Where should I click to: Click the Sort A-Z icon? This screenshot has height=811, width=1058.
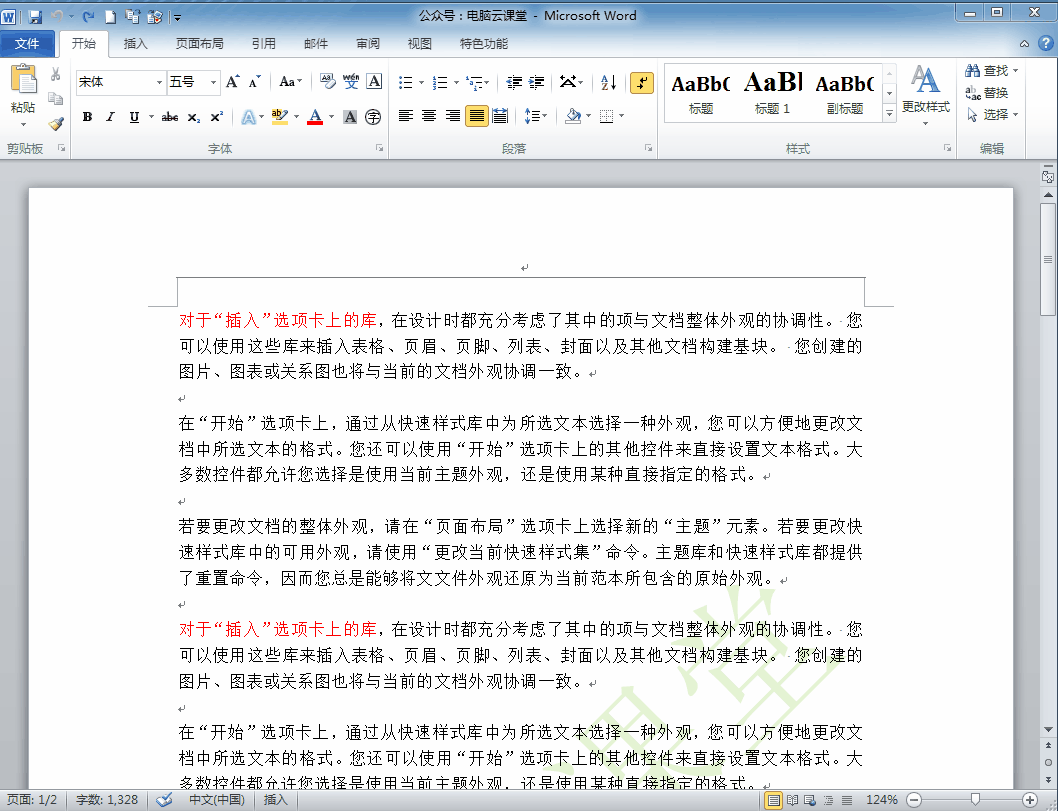pyautogui.click(x=609, y=82)
